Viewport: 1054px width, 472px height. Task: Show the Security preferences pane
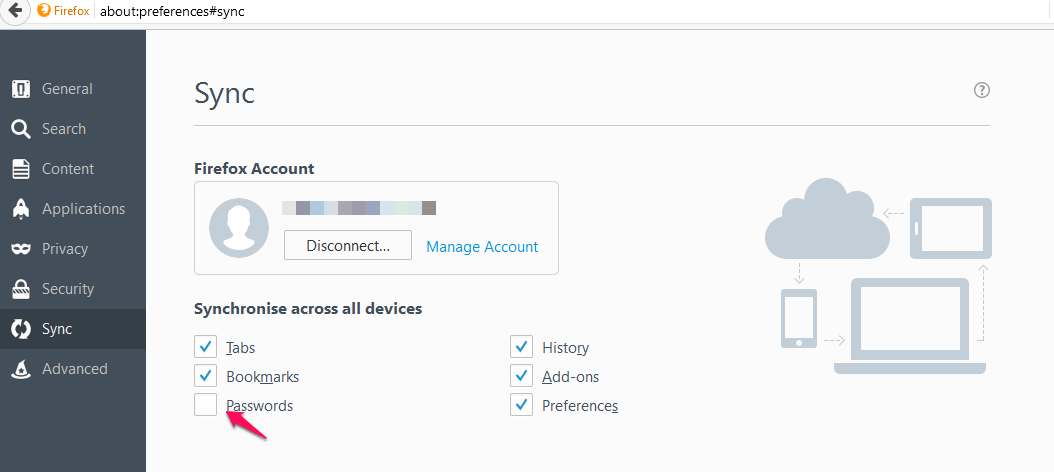click(73, 289)
